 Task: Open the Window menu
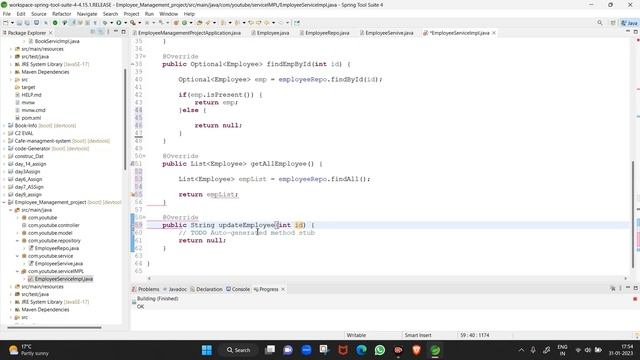tap(168, 14)
